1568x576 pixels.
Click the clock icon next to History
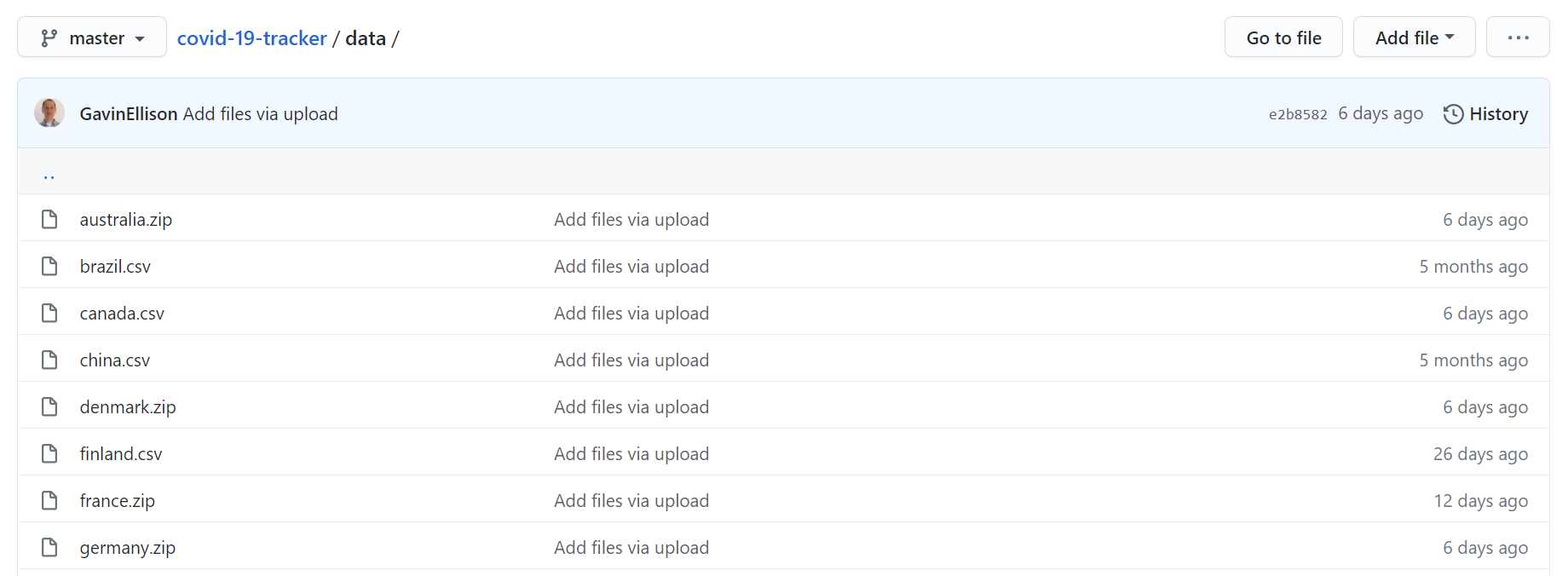(x=1453, y=113)
